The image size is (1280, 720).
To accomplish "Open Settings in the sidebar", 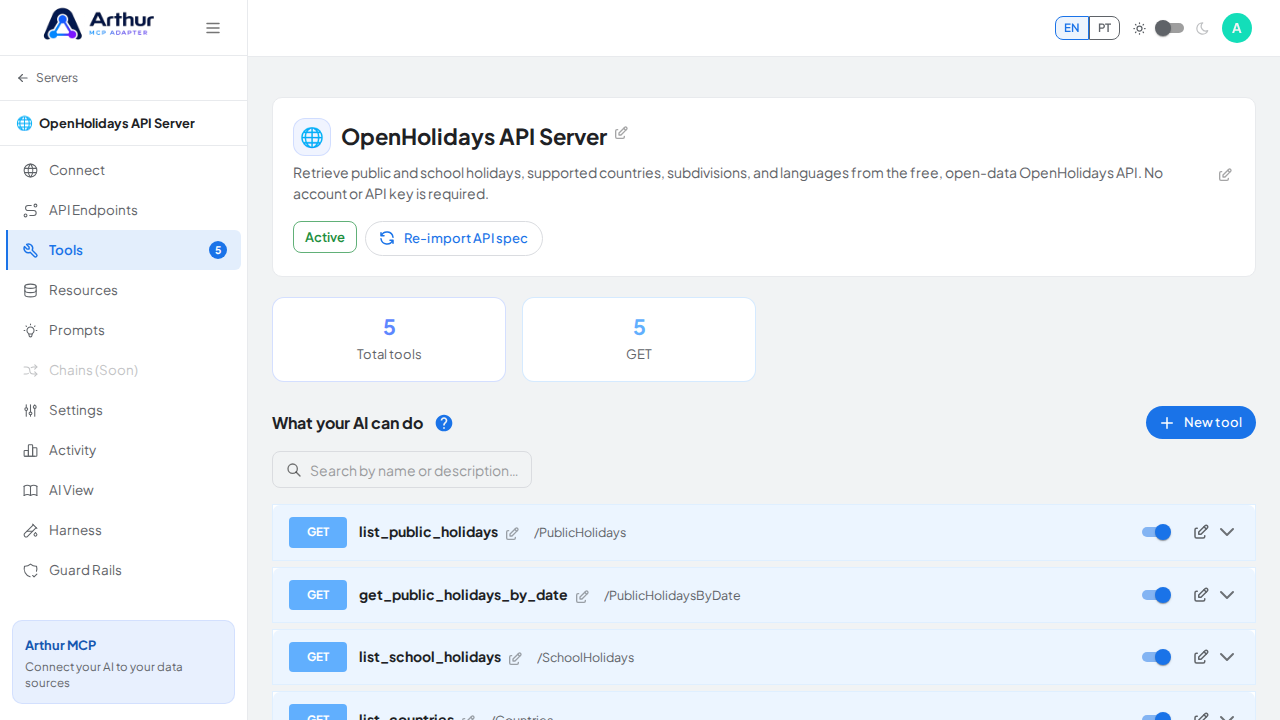I will coord(123,410).
